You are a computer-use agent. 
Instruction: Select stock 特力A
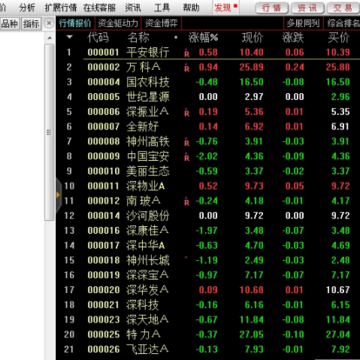coord(143,334)
